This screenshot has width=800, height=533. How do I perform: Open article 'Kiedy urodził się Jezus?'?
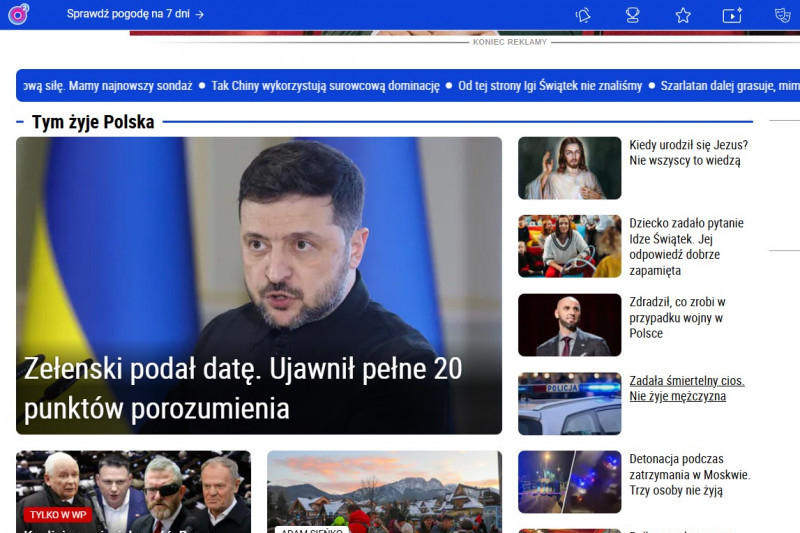[688, 152]
